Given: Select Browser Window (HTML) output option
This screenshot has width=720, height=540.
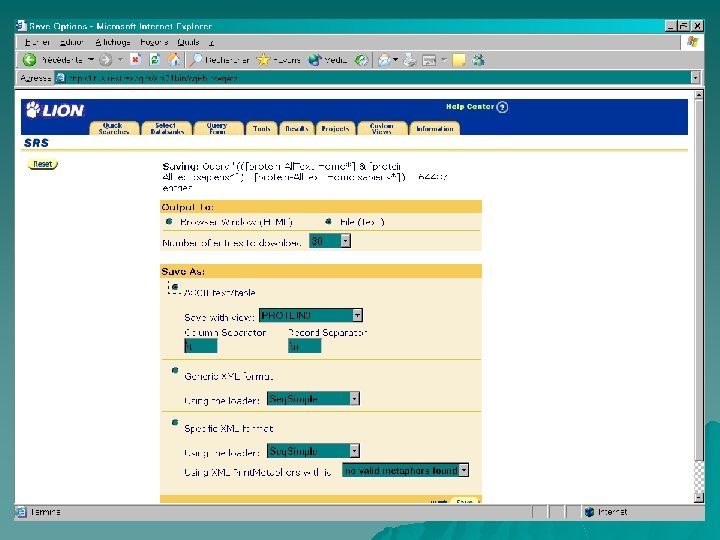Looking at the screenshot, I should [x=169, y=222].
